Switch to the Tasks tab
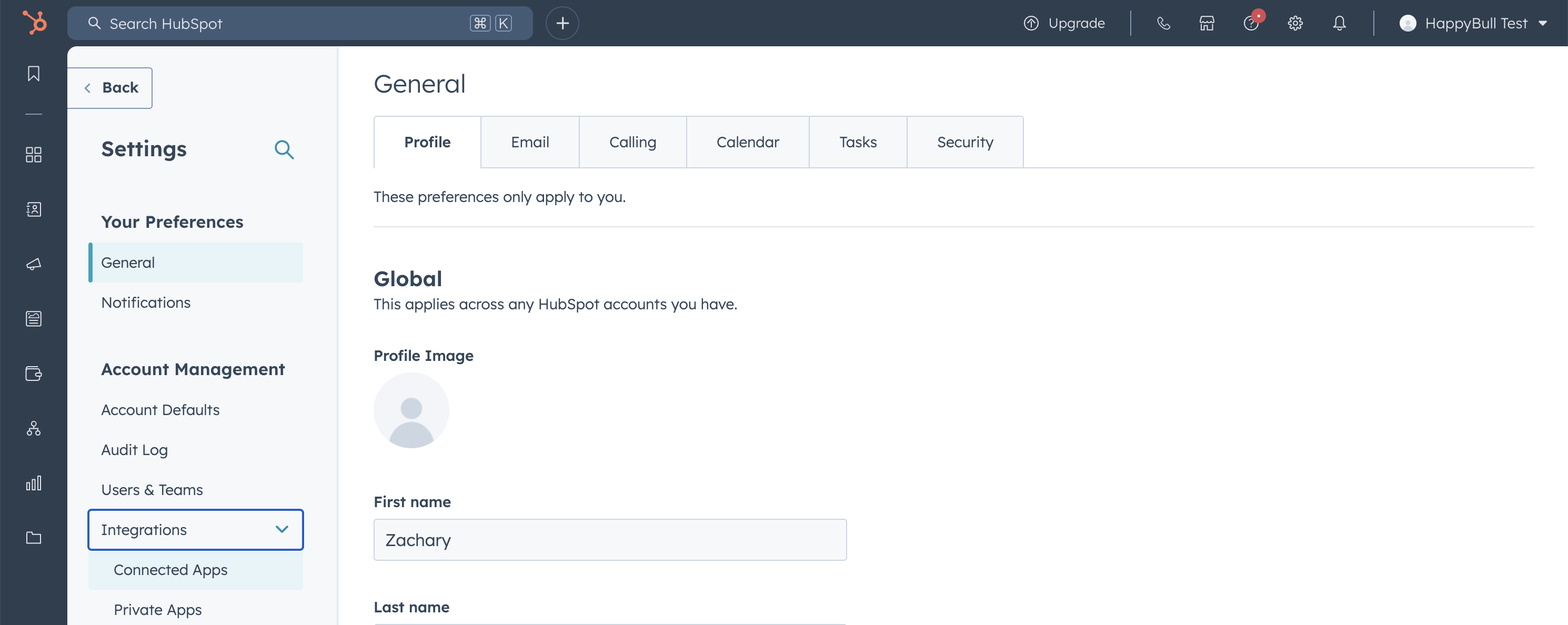 click(858, 142)
